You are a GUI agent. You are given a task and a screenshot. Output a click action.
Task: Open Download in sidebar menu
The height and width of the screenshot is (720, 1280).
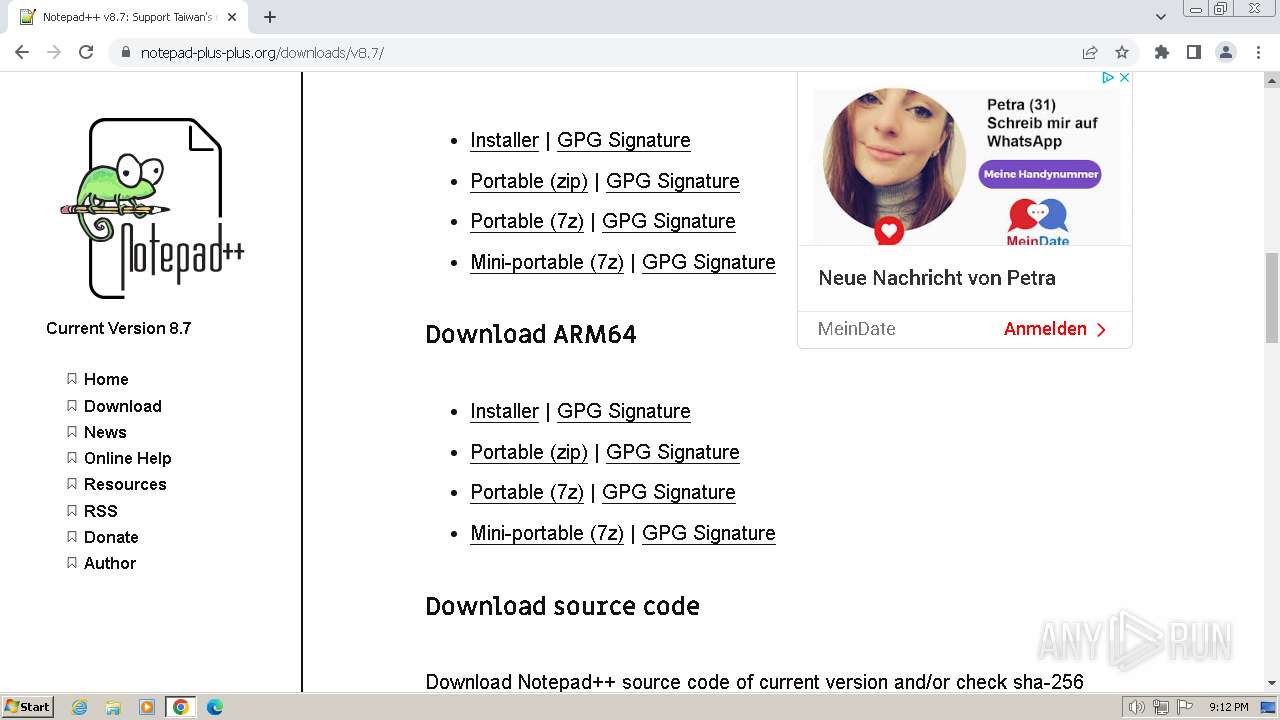123,406
